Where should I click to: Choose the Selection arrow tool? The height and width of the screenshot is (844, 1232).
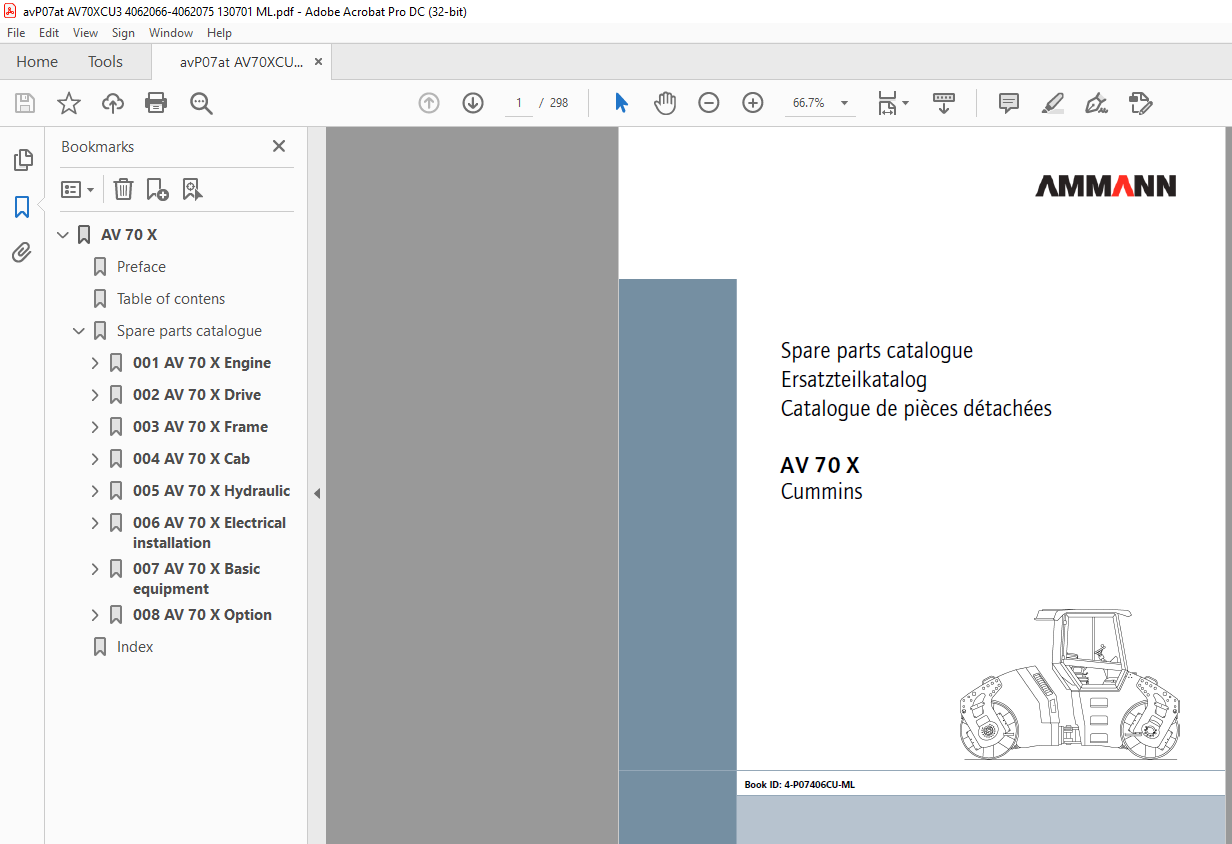(621, 103)
